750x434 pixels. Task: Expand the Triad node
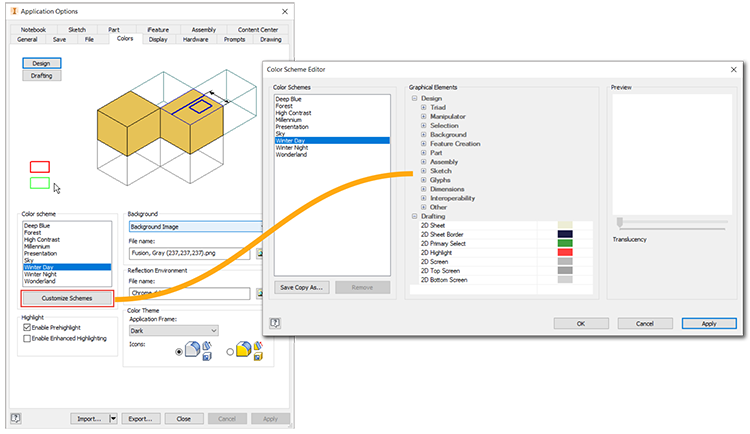[x=423, y=107]
